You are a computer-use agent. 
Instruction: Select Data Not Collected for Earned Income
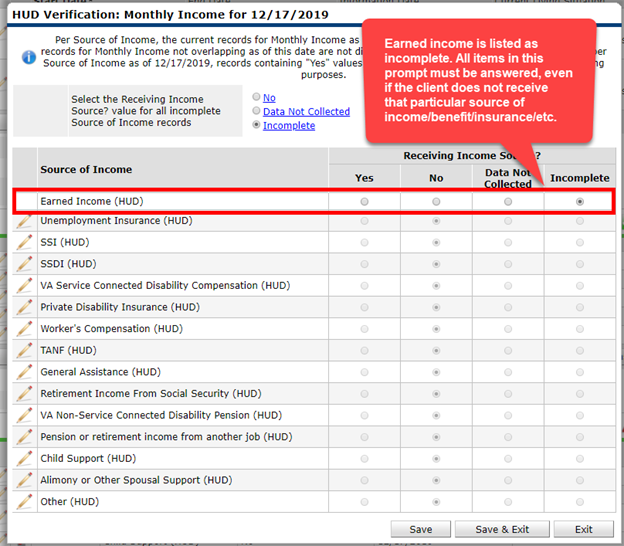tap(508, 201)
